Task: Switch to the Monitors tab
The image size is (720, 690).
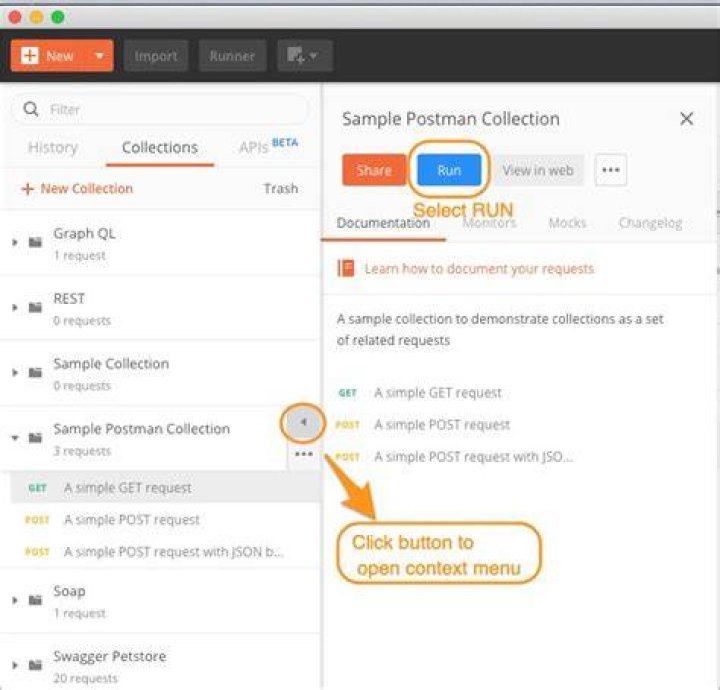Action: (x=489, y=223)
